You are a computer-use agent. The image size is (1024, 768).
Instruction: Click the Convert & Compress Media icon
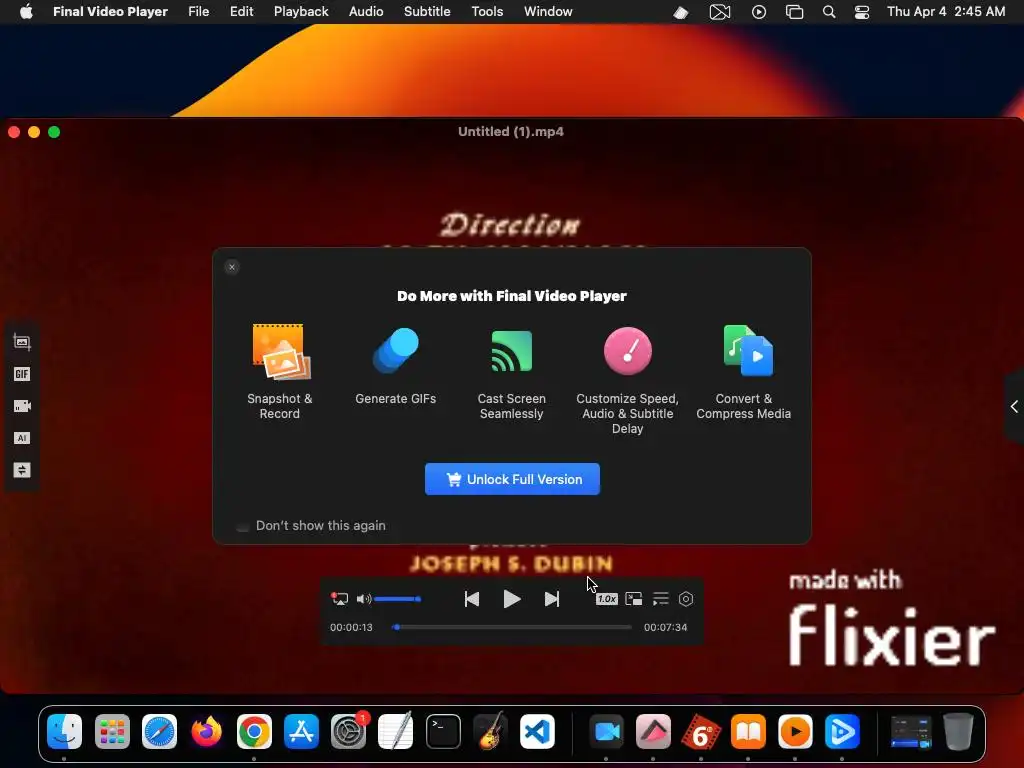(748, 351)
